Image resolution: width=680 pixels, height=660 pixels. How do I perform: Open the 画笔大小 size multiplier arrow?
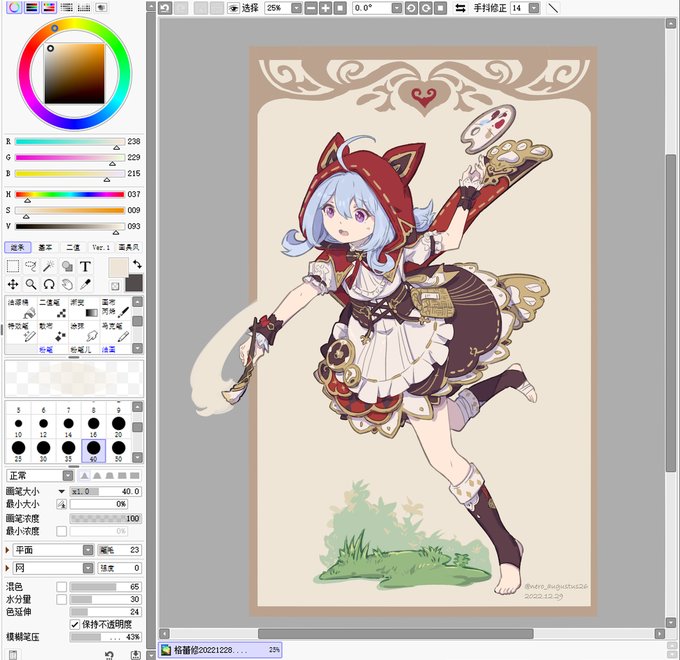[x=62, y=491]
